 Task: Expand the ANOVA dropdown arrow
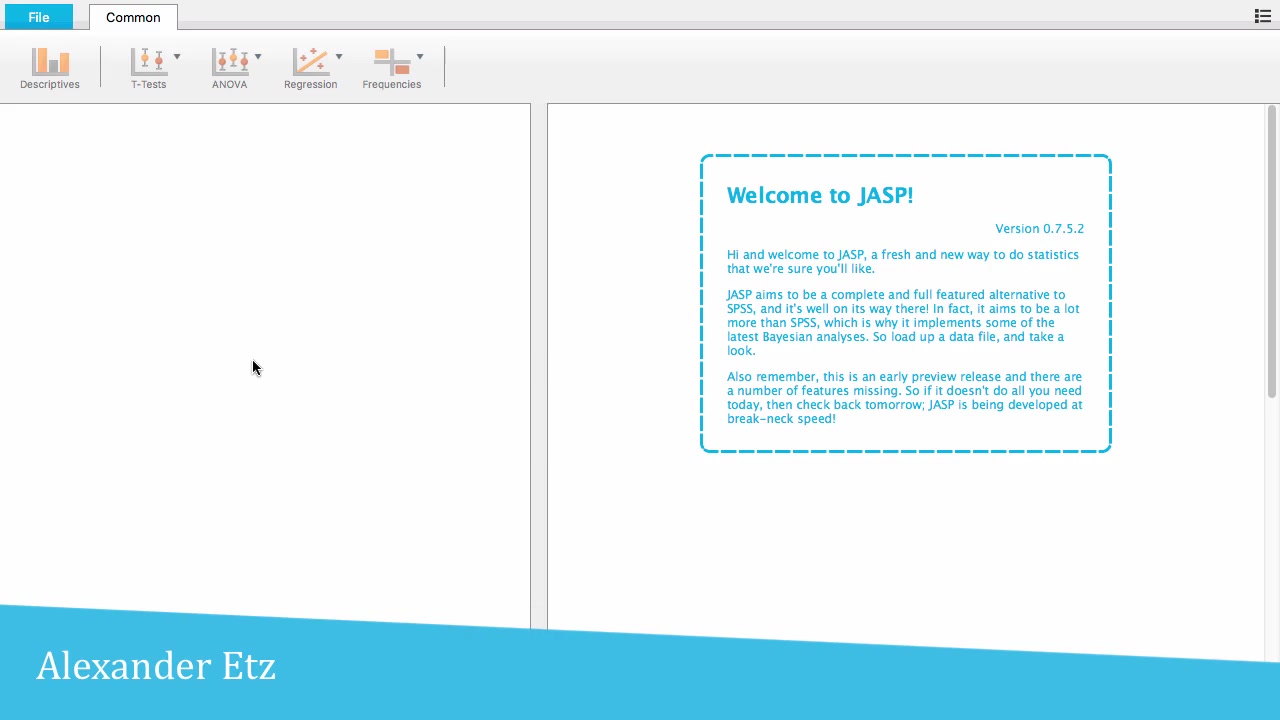click(258, 56)
